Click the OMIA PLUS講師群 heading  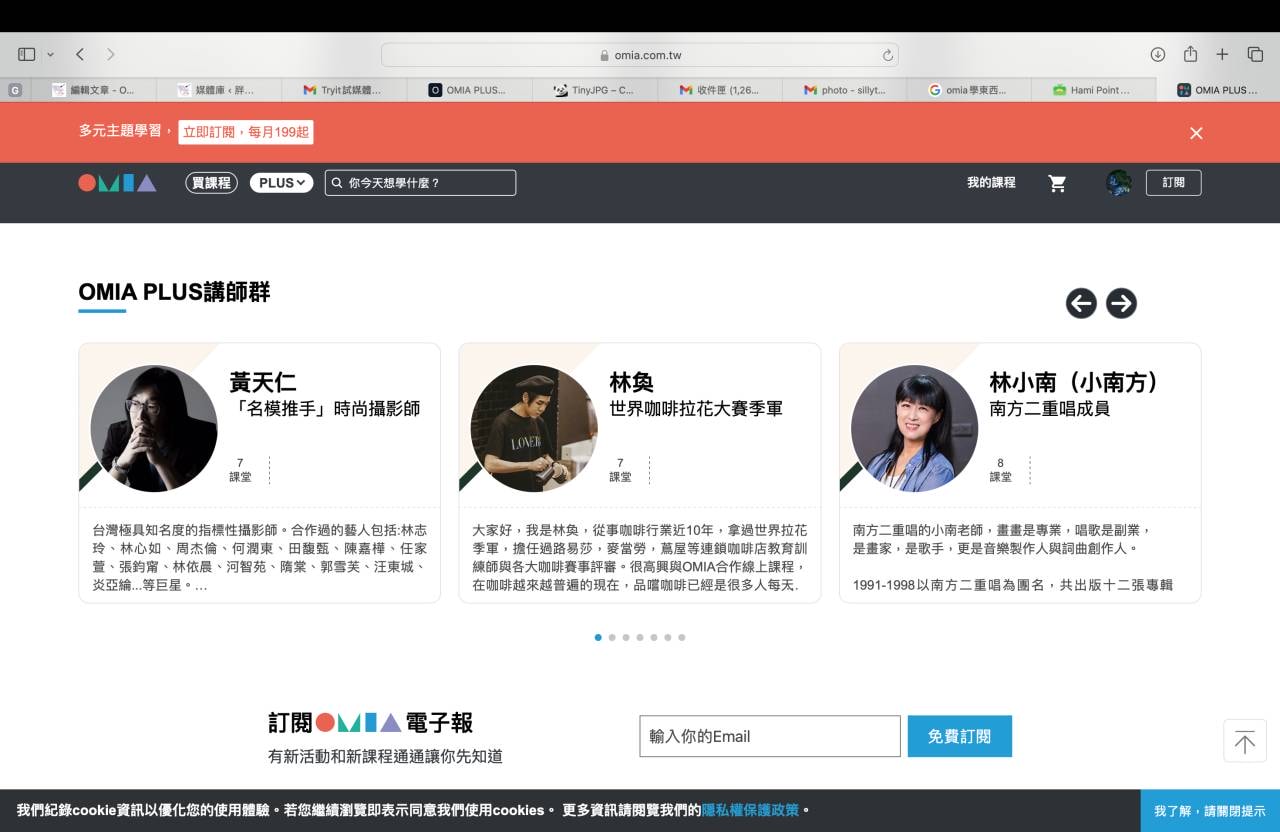[x=174, y=292]
